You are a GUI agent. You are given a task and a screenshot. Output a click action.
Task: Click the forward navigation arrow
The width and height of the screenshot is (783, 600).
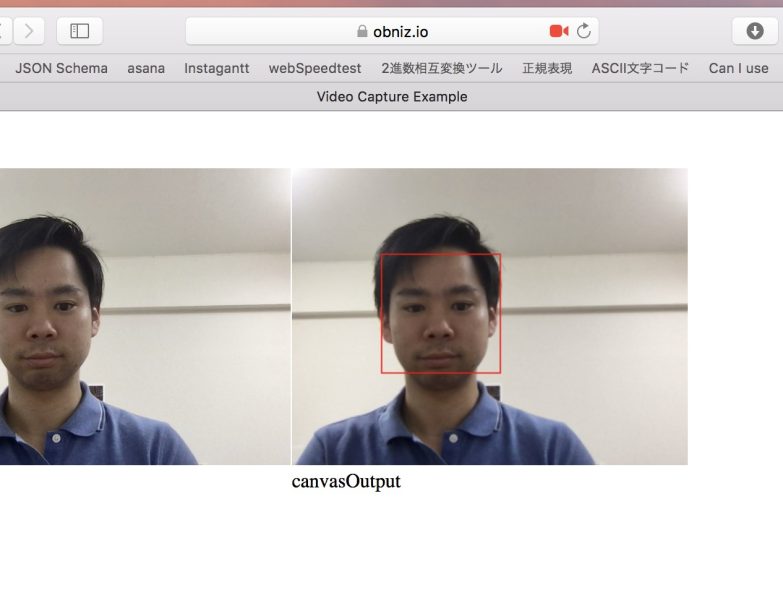[29, 31]
